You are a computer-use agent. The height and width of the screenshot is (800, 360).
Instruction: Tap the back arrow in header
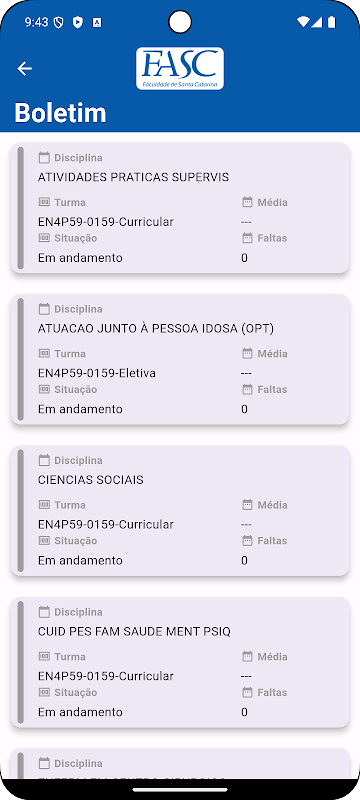[24, 68]
